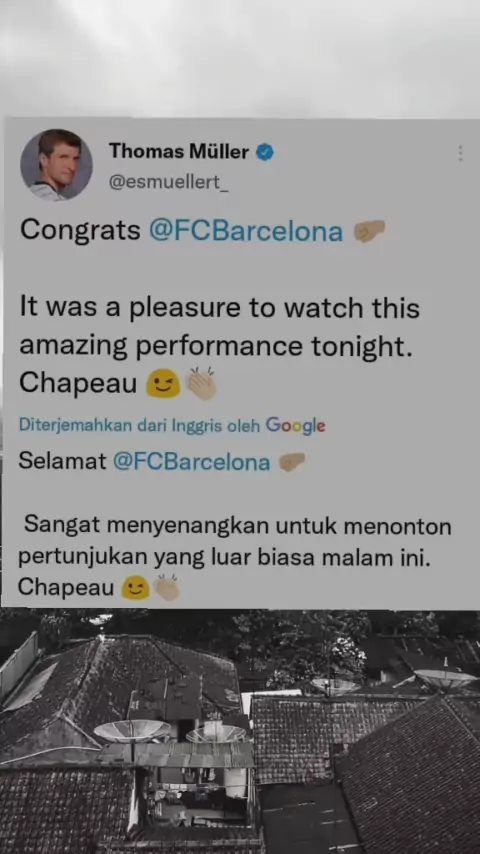Click the blue verified badge

coord(265,152)
